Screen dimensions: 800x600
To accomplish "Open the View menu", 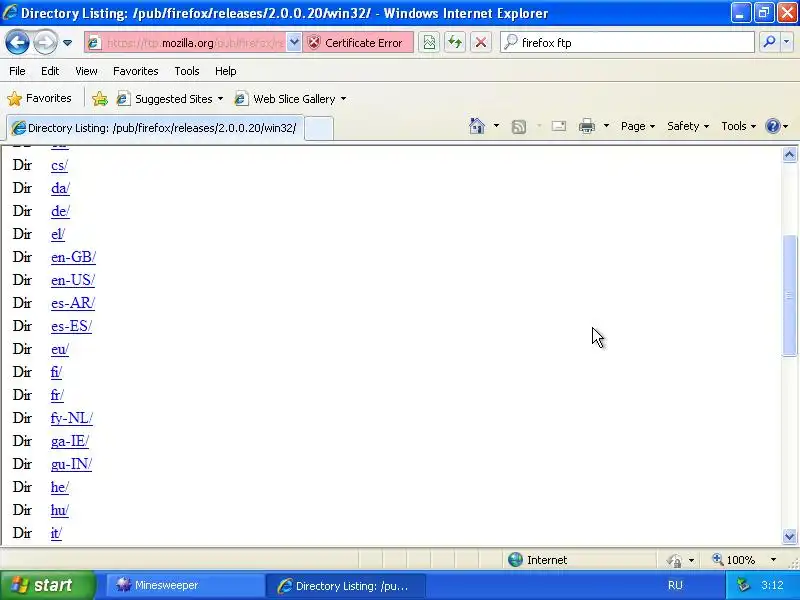I will tap(86, 71).
